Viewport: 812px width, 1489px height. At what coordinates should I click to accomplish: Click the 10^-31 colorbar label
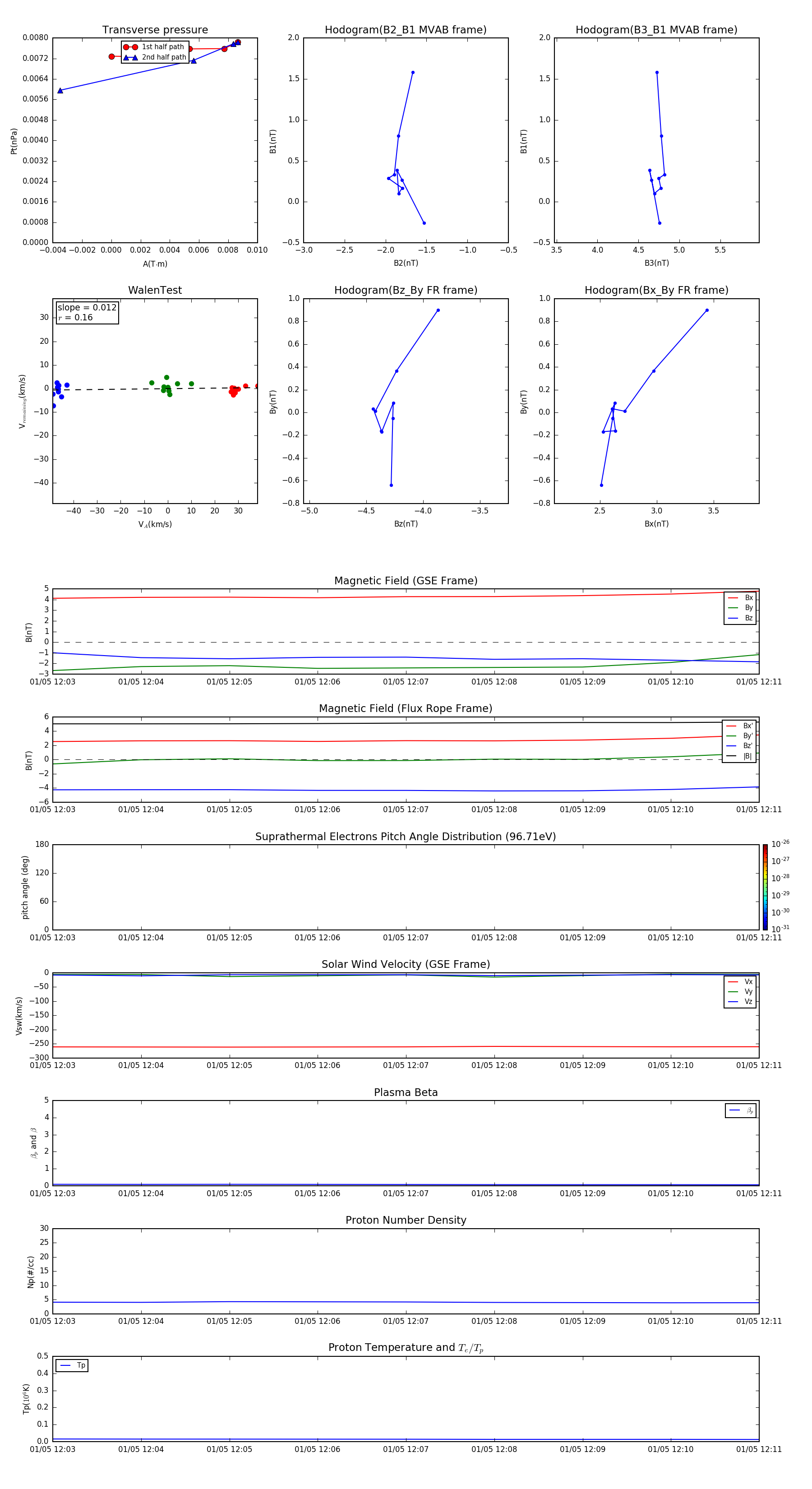pos(780,929)
